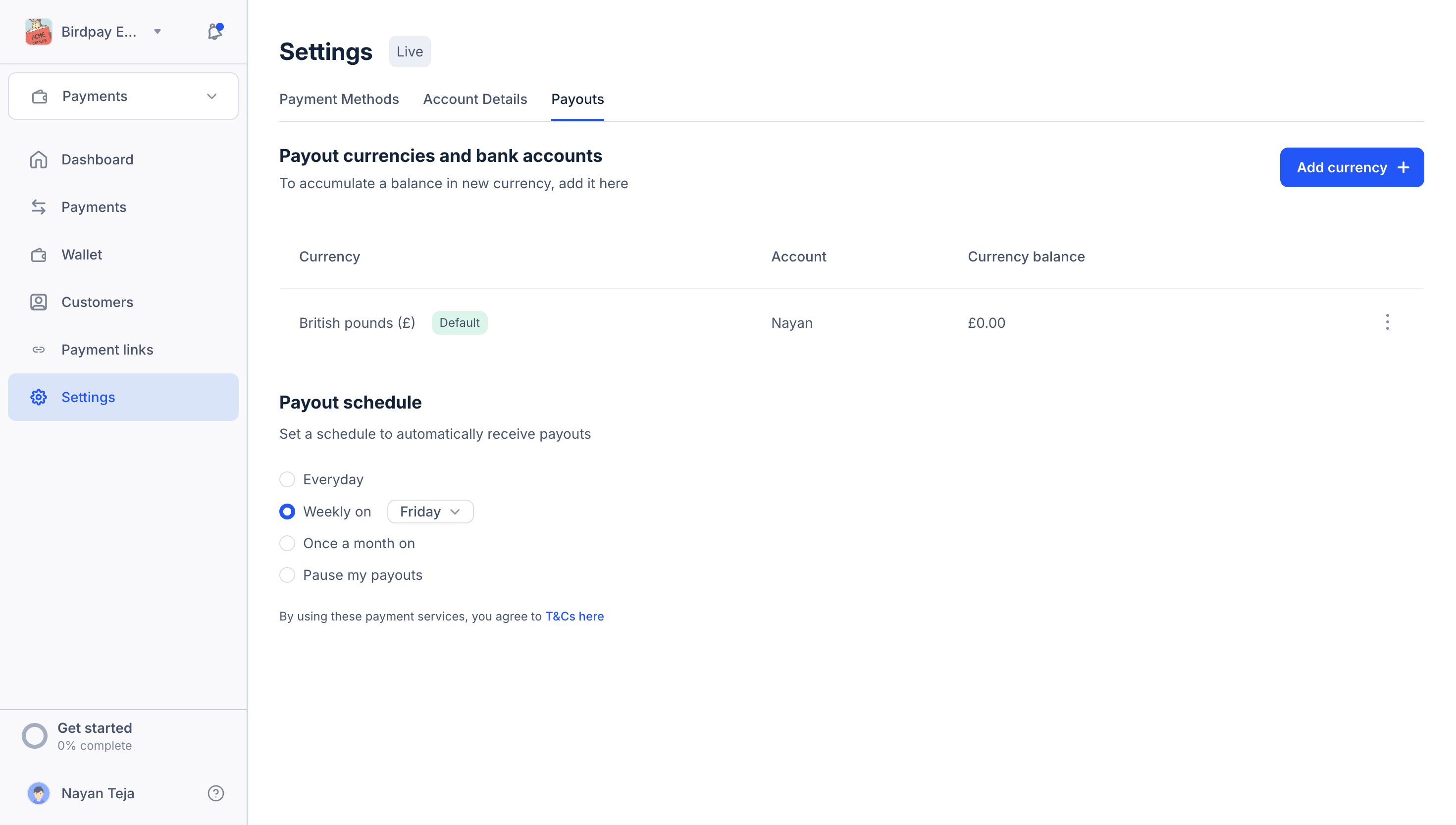Viewport: 1456px width, 825px height.
Task: Select the Everyday payout option
Action: (x=287, y=479)
